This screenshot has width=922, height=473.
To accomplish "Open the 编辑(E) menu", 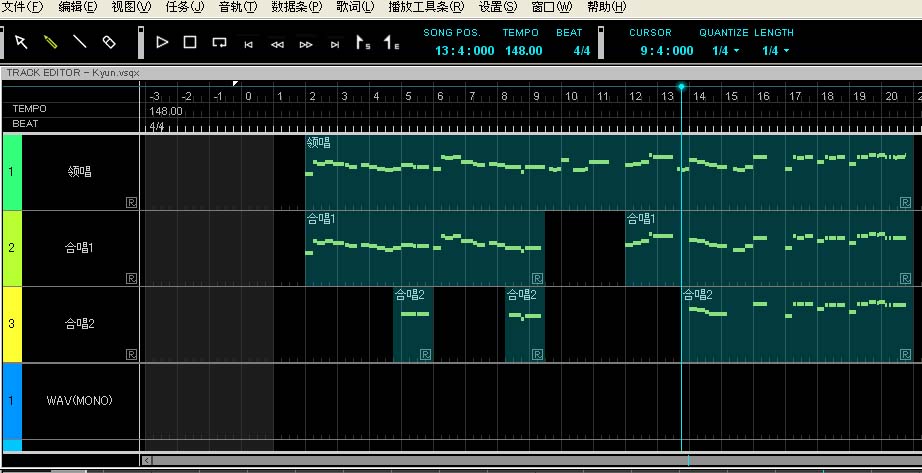I will [78, 7].
